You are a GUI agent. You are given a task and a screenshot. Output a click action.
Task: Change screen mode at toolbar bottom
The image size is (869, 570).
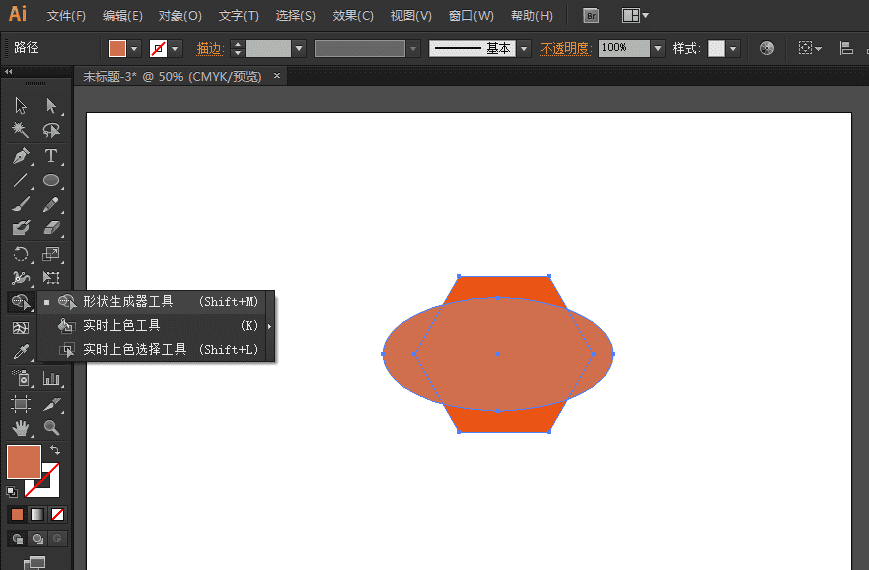34,563
